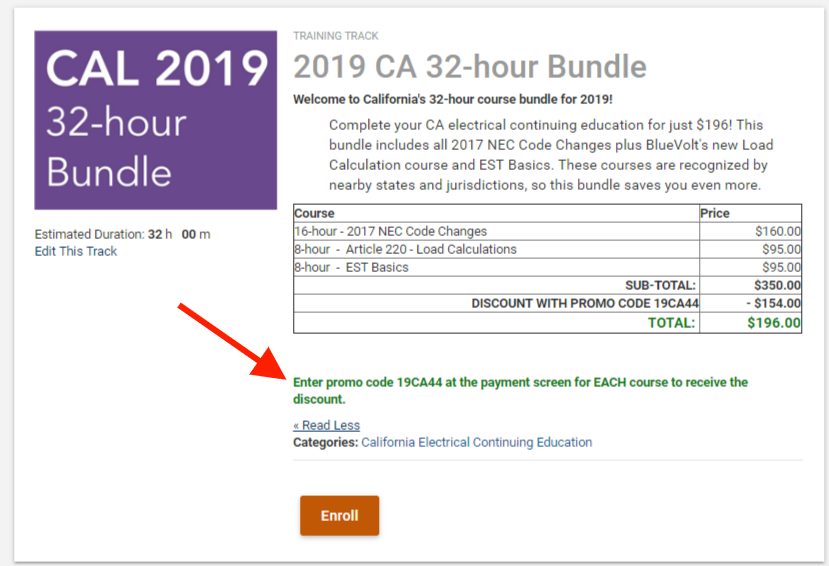Image resolution: width=829 pixels, height=566 pixels.
Task: Click the purple CAL 2019 bundle image
Action: [x=155, y=120]
